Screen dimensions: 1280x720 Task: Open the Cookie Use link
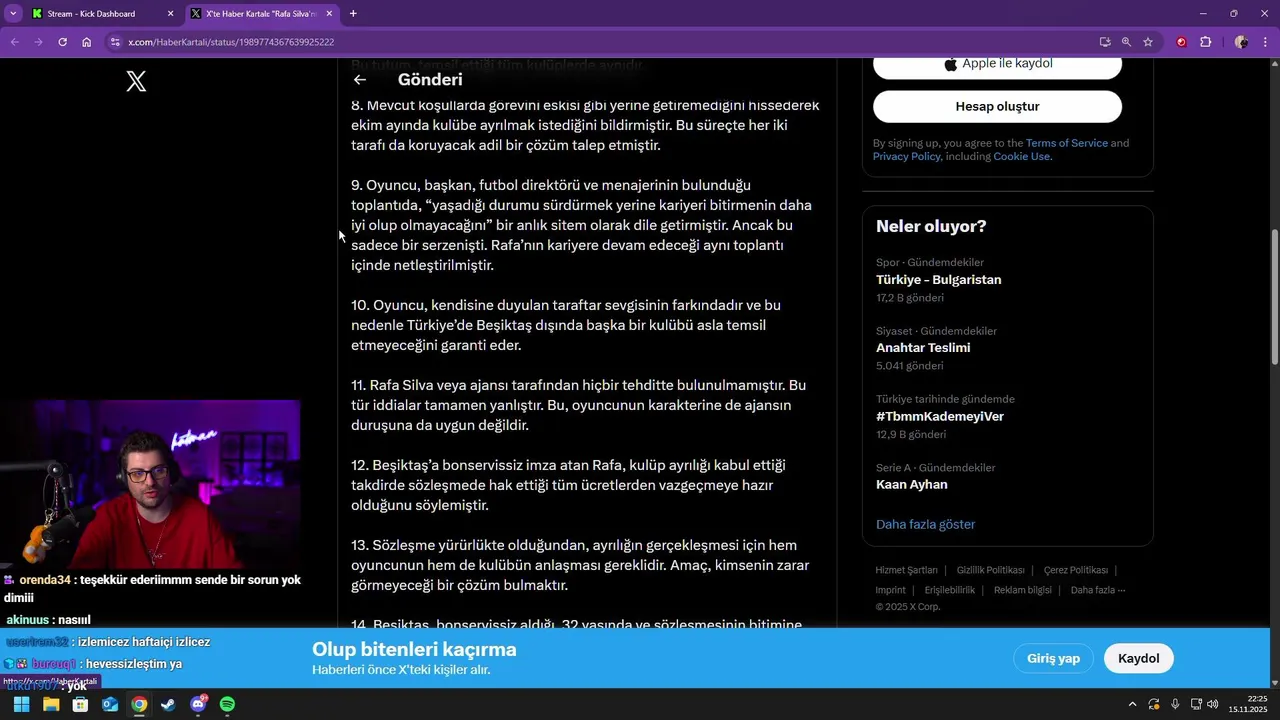click(1021, 156)
